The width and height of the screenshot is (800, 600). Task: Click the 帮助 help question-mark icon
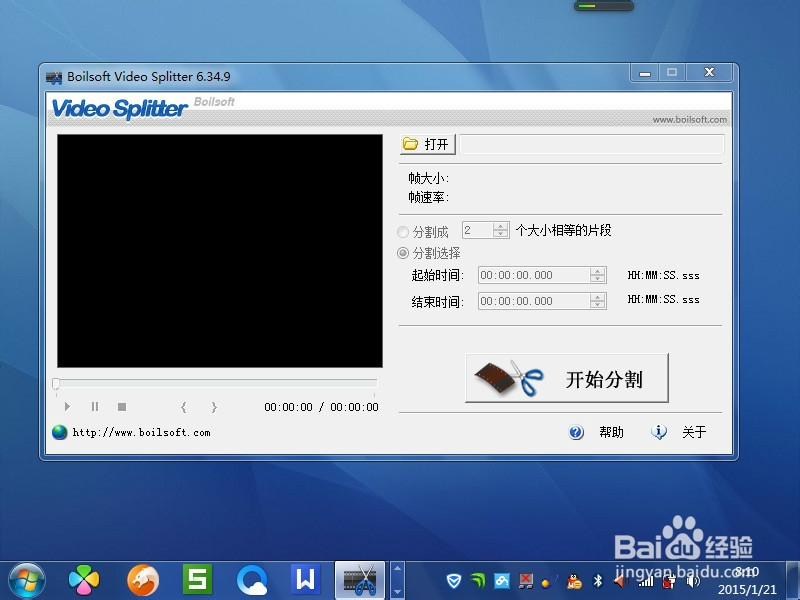576,433
